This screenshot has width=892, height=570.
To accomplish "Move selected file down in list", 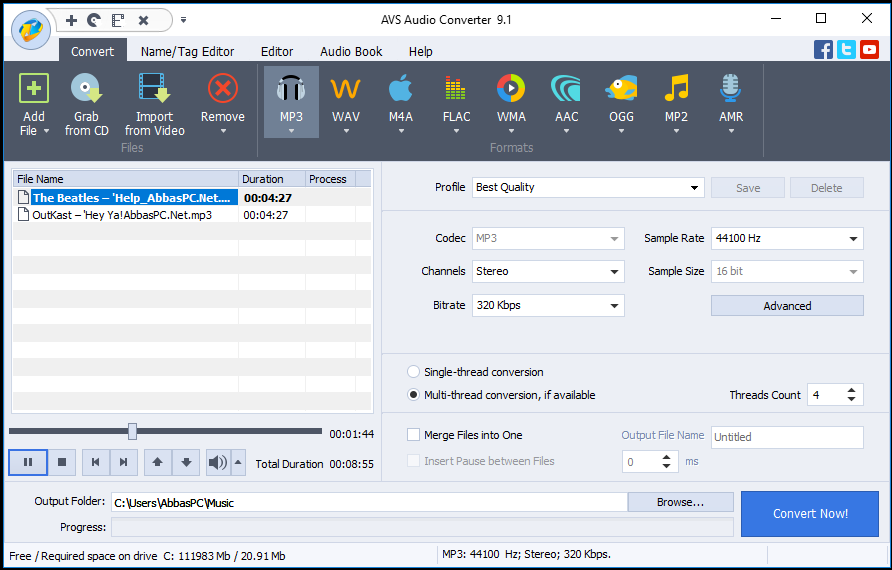I will tap(186, 462).
